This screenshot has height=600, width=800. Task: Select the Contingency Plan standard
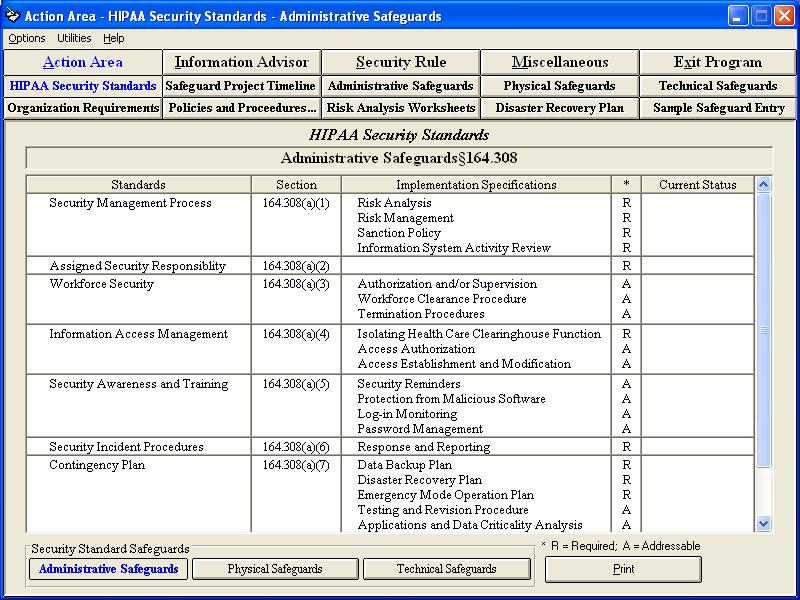[x=97, y=465]
